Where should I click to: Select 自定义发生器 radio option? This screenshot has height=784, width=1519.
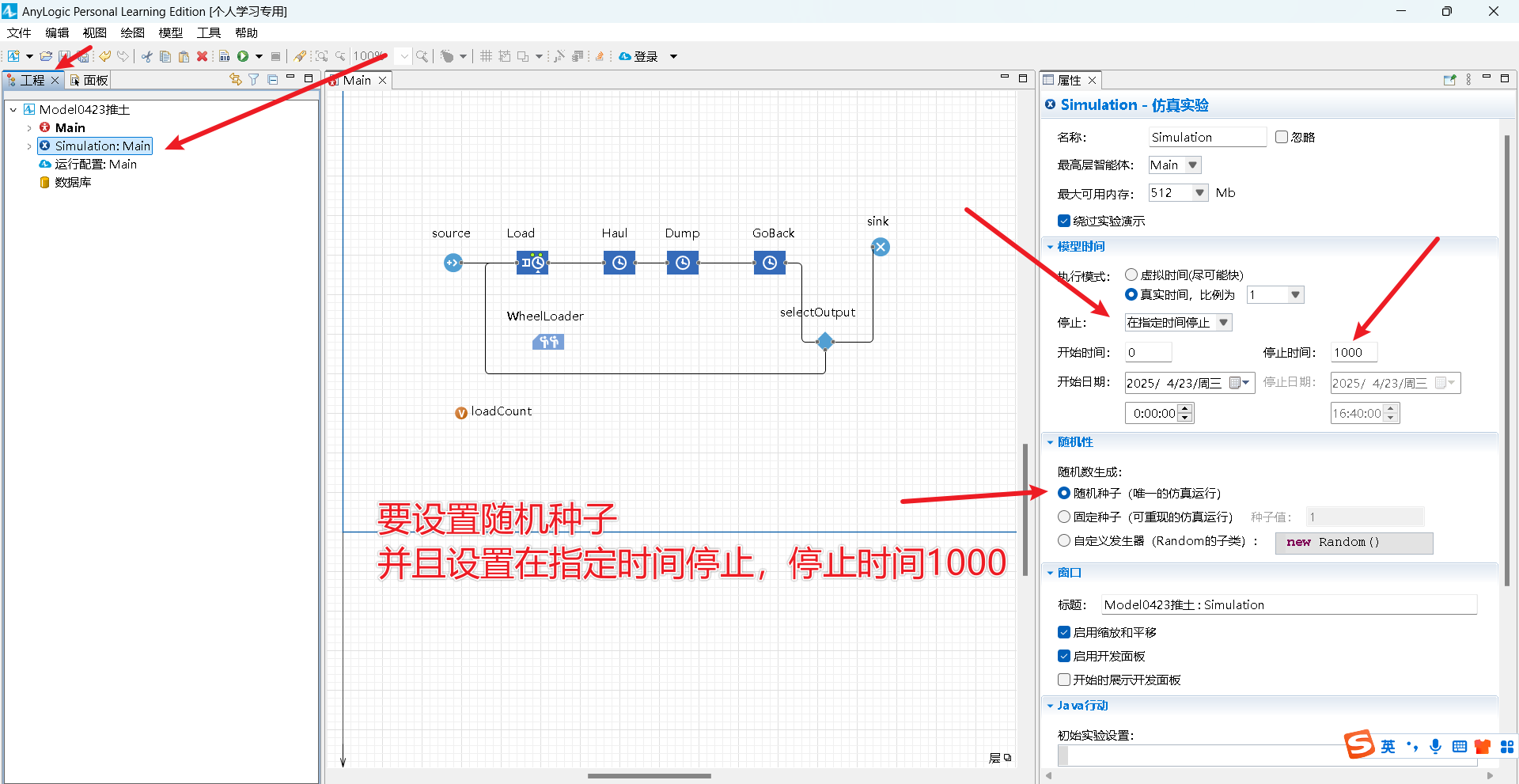tap(1064, 540)
